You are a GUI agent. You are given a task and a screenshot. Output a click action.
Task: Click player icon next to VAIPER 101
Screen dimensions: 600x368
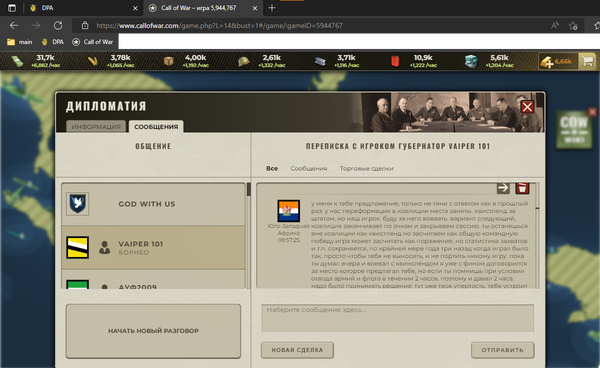104,248
